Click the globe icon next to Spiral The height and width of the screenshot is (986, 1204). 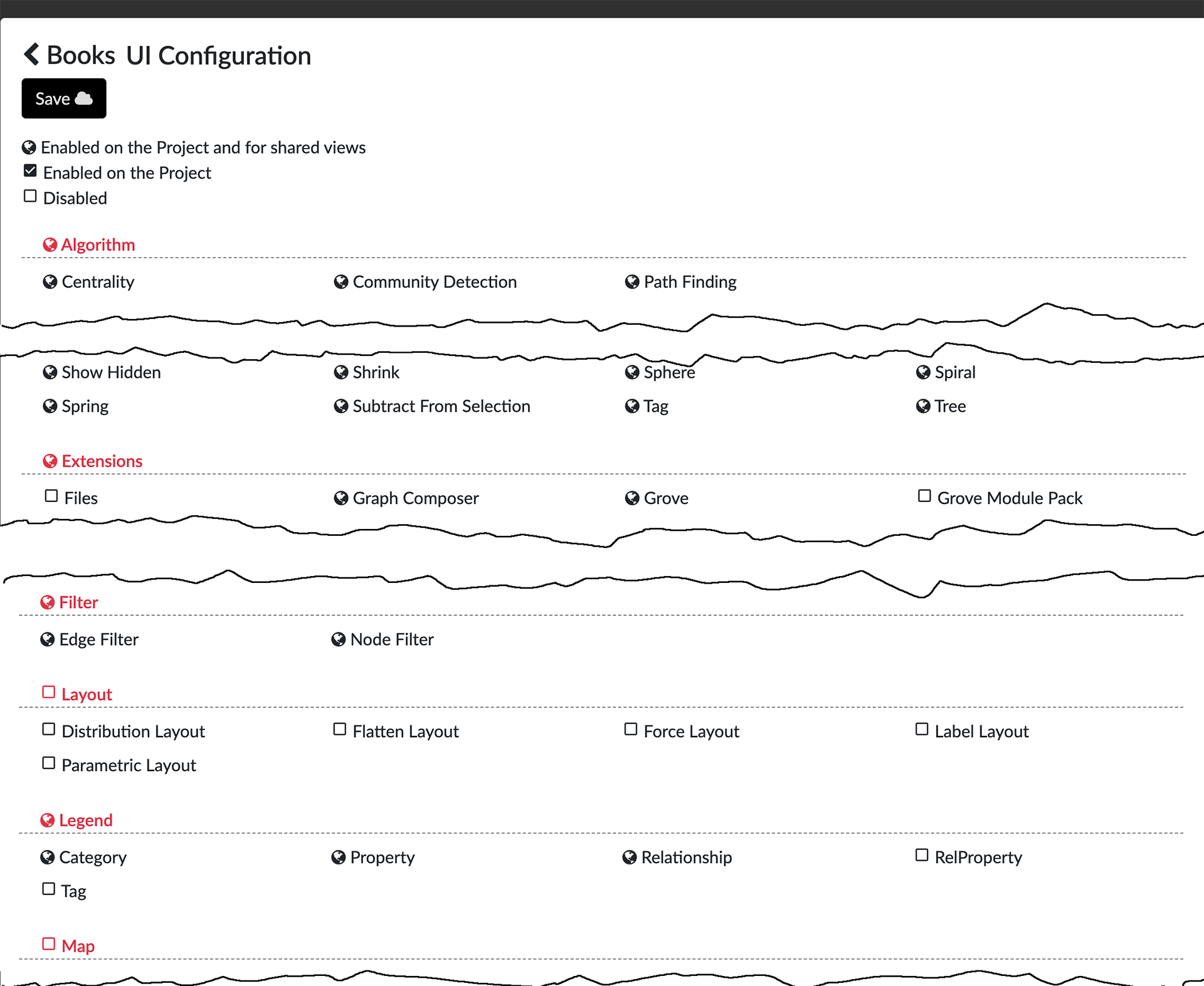pos(923,372)
